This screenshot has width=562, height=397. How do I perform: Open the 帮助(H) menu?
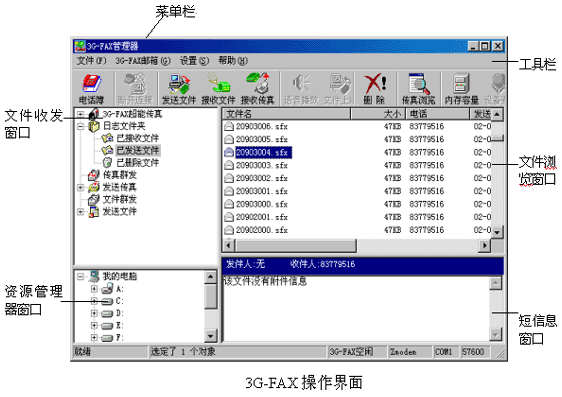click(x=233, y=61)
